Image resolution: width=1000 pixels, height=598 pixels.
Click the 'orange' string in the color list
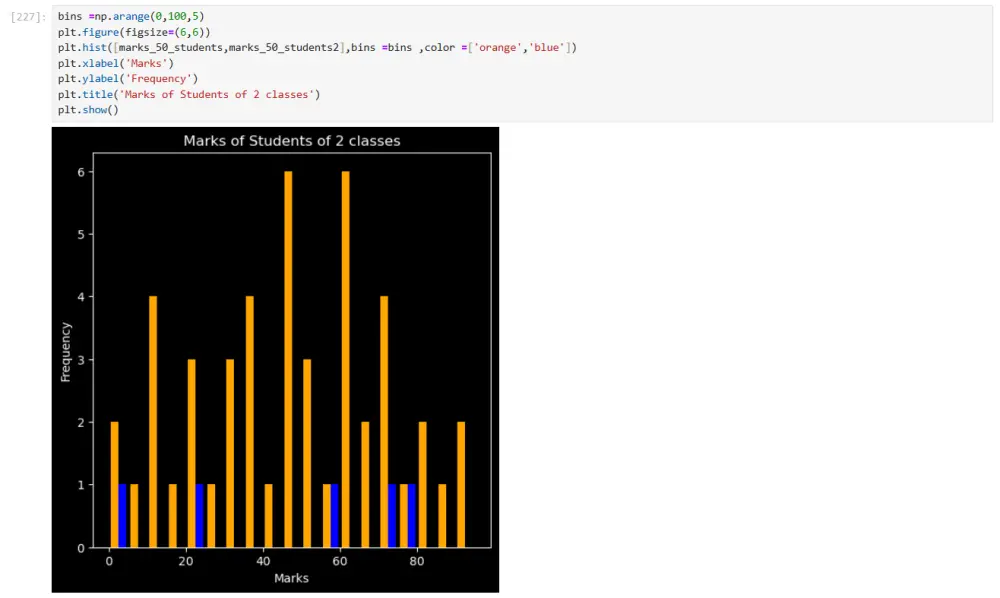tap(497, 47)
